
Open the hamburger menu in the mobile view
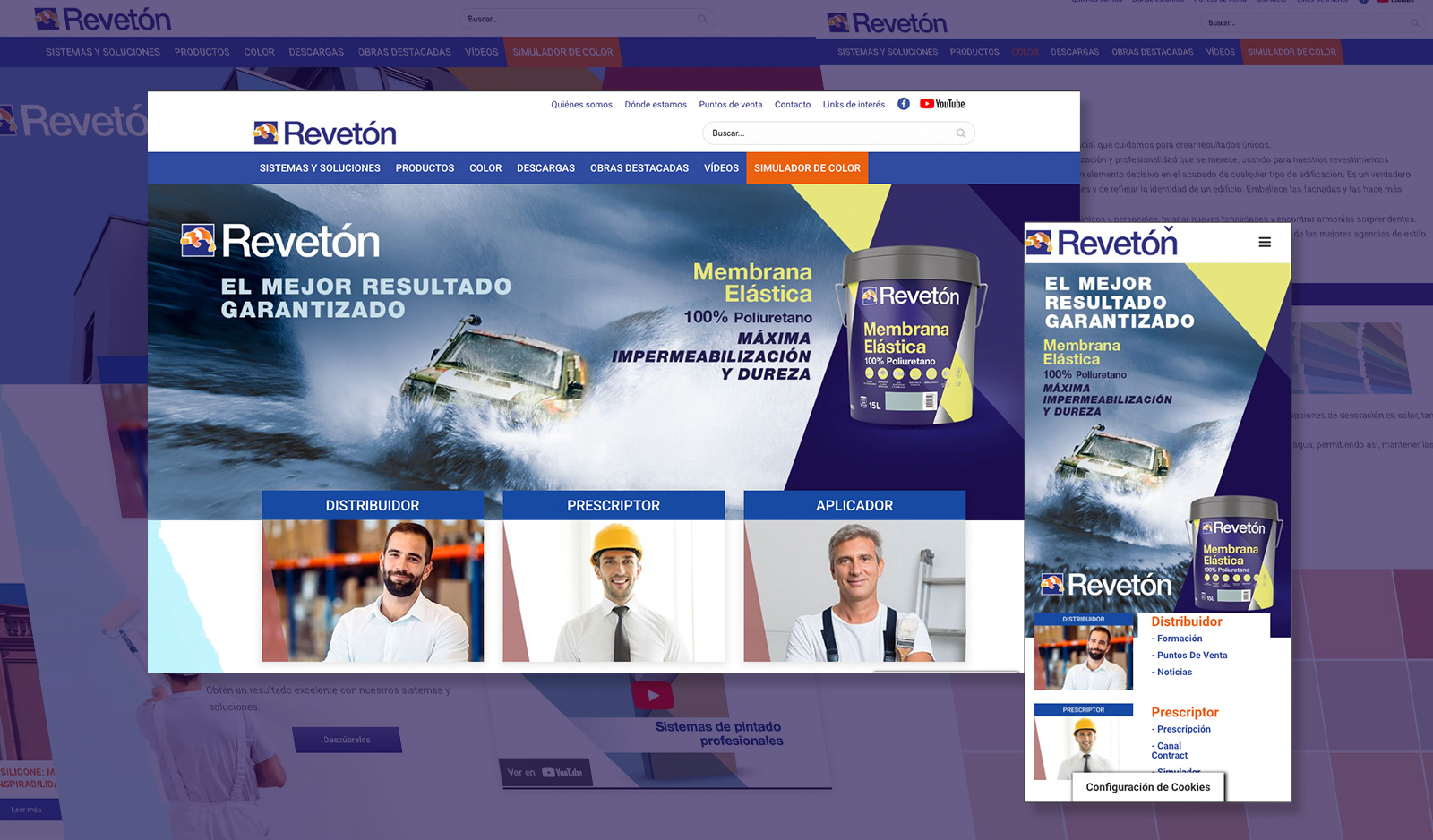point(1265,242)
